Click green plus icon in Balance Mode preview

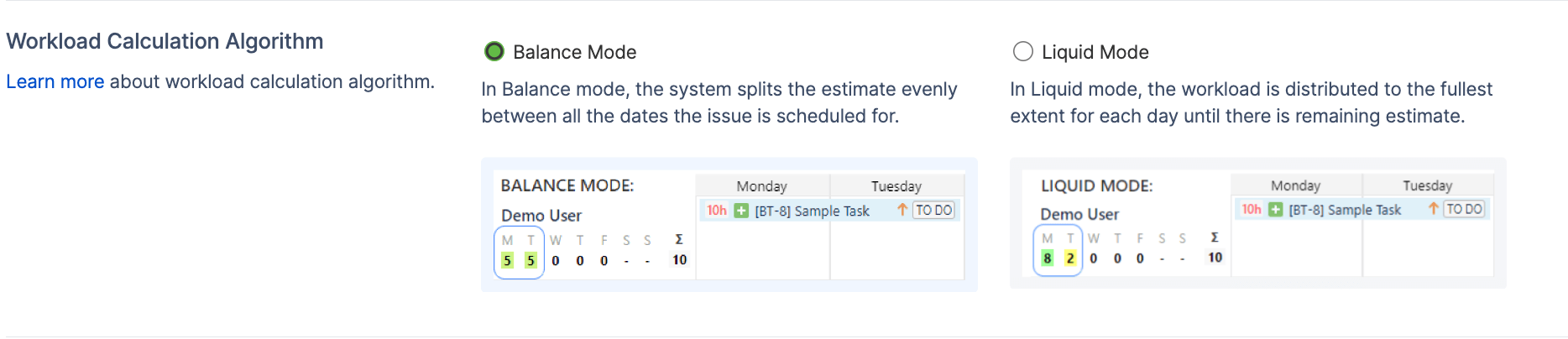[741, 211]
